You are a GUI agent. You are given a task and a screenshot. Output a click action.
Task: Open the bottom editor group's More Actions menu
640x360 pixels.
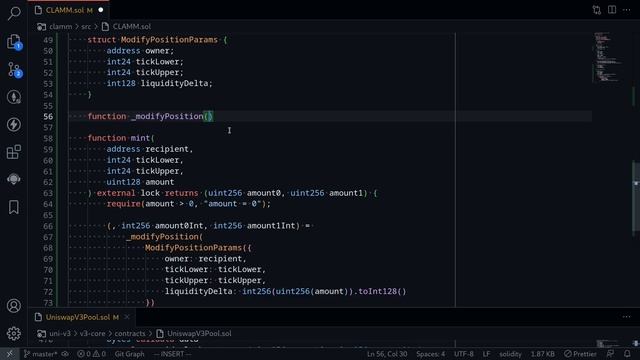pyautogui.click(x=627, y=317)
